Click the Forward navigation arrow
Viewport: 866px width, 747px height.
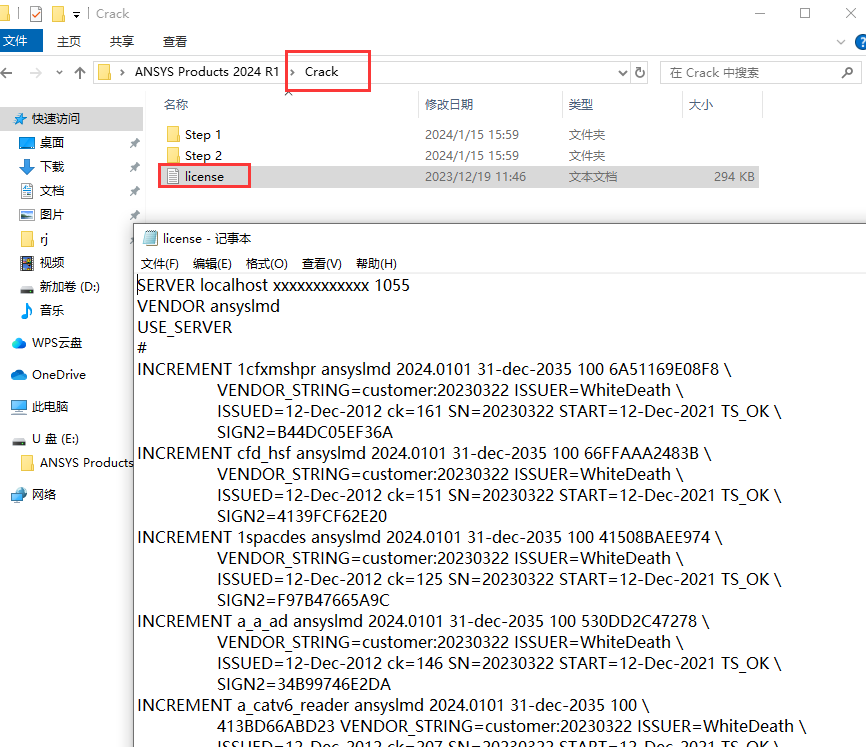(x=36, y=72)
